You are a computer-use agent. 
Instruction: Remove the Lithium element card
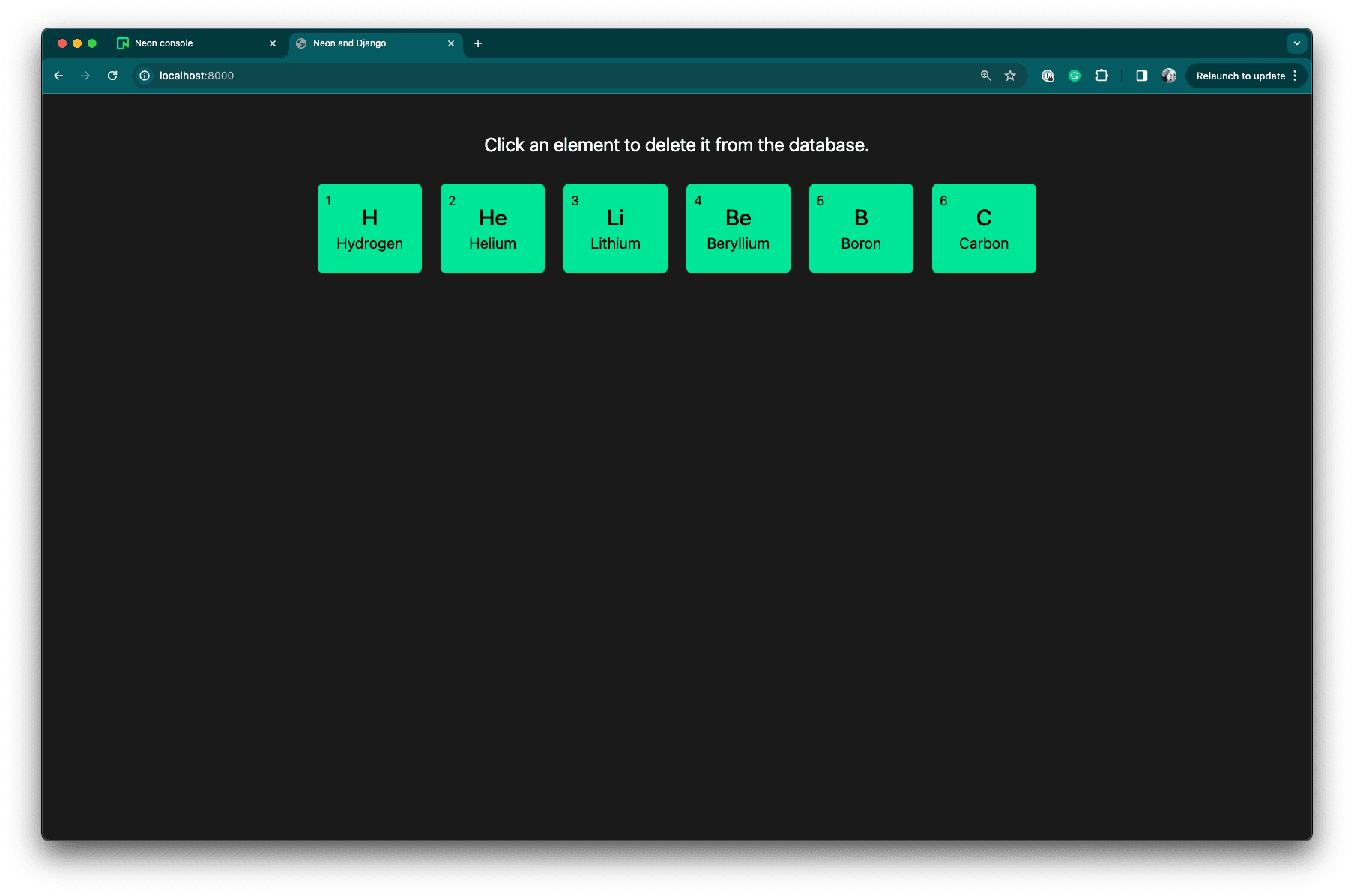(x=615, y=228)
